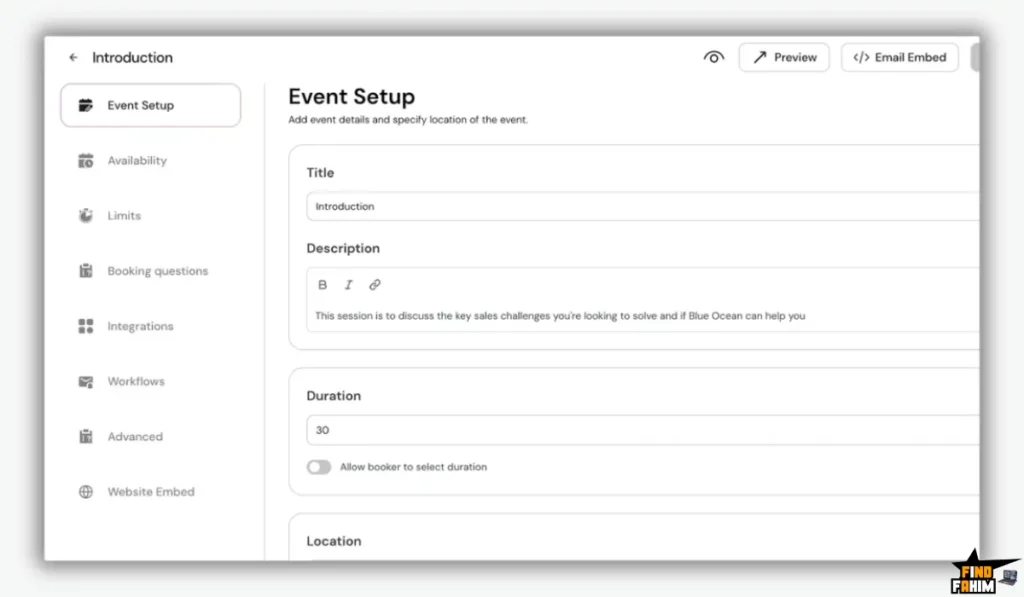The image size is (1024, 597).
Task: Click the Limits icon in sidebar
Action: 86,216
